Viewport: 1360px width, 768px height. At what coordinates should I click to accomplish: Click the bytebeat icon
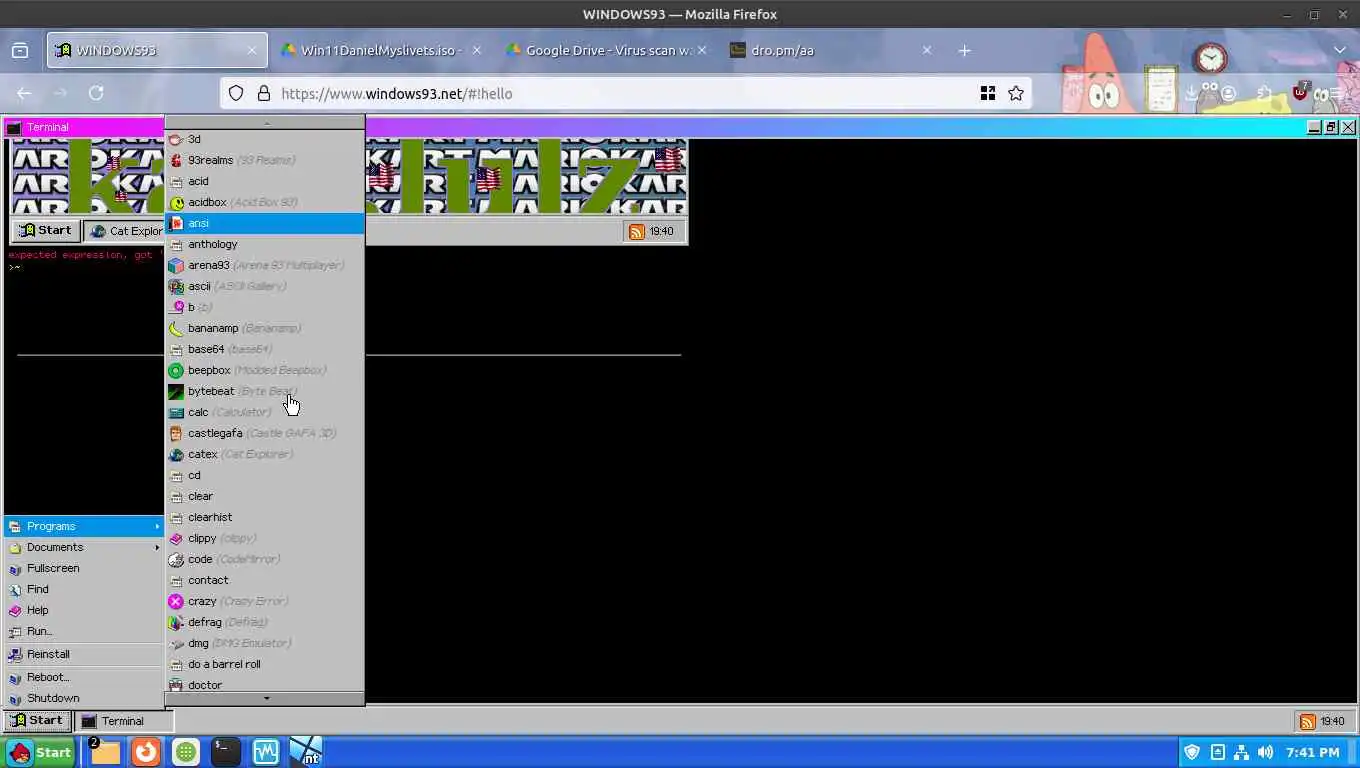(176, 392)
